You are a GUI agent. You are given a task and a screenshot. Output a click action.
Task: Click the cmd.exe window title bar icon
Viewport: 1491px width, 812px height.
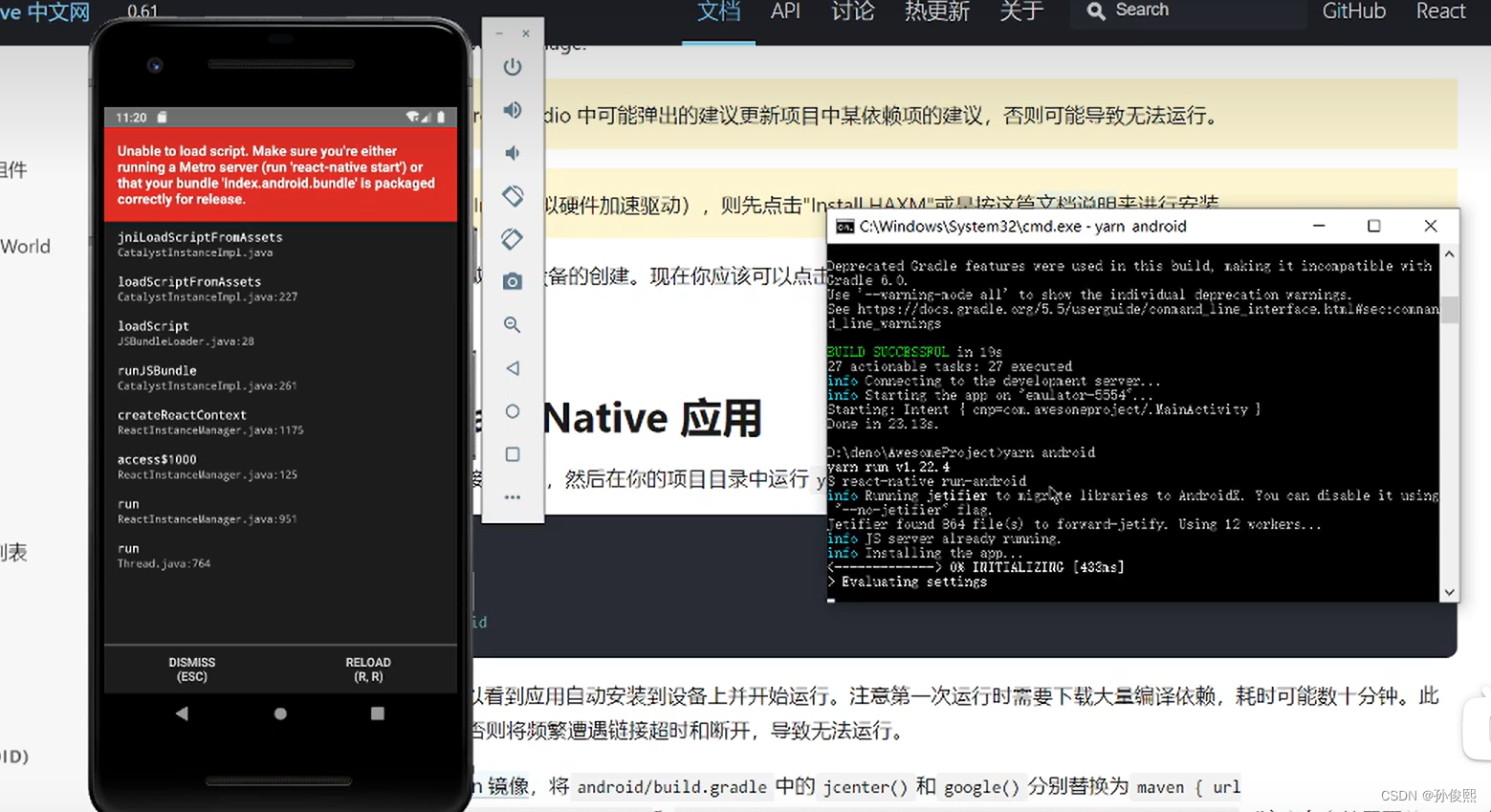click(844, 227)
